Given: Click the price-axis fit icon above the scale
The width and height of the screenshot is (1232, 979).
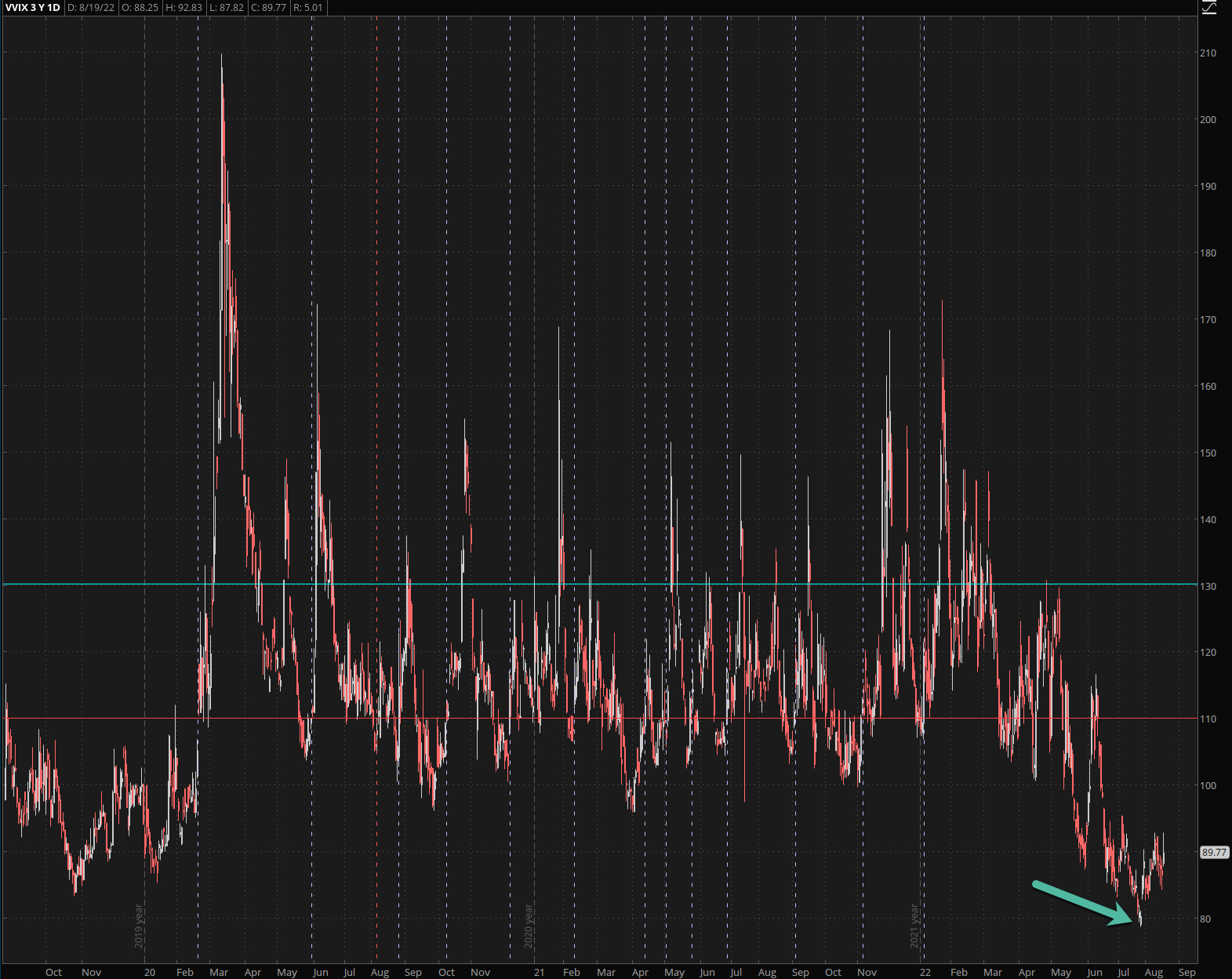Looking at the screenshot, I should 1208,7.
